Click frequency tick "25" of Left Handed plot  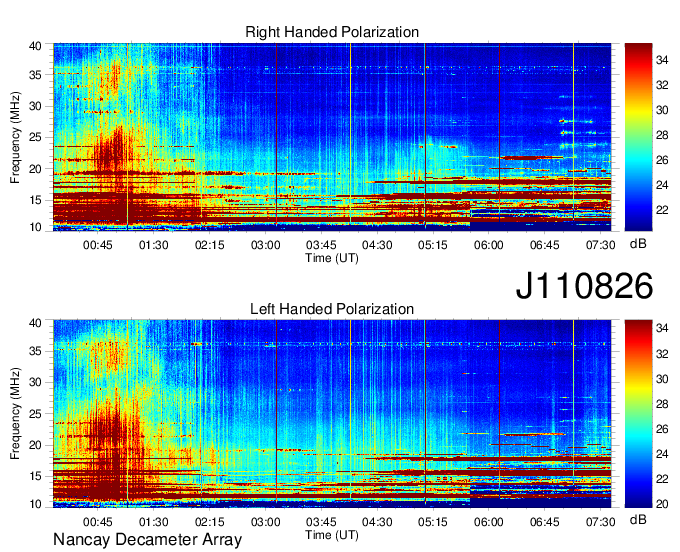tap(36, 414)
